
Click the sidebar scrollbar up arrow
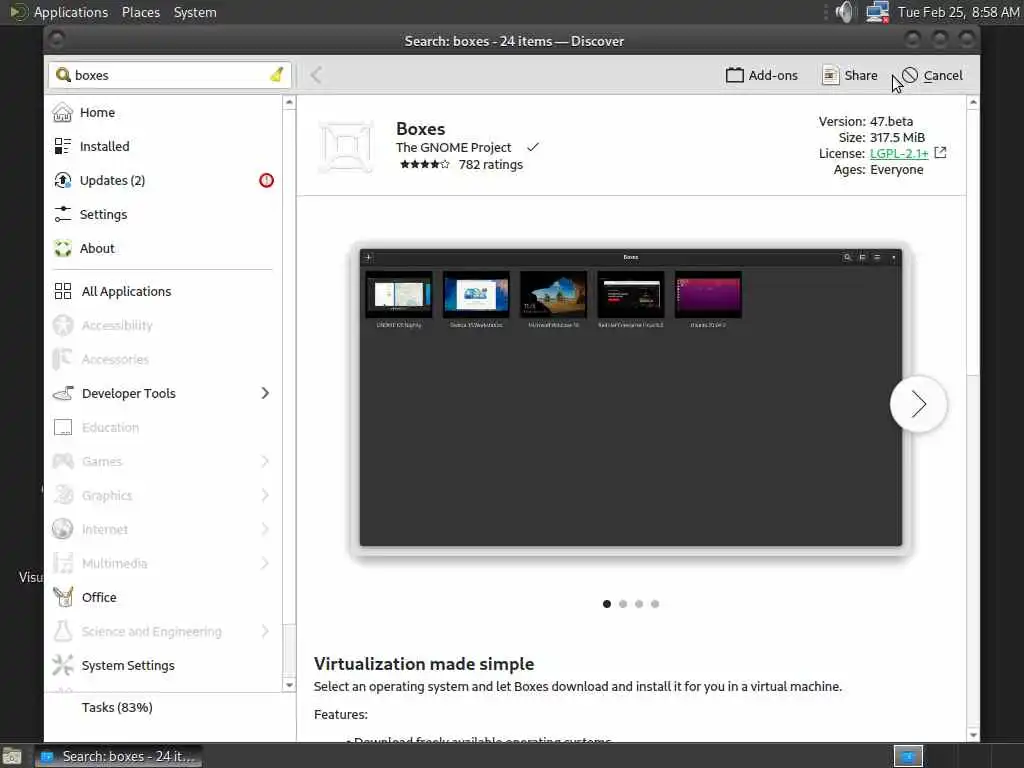(x=289, y=103)
